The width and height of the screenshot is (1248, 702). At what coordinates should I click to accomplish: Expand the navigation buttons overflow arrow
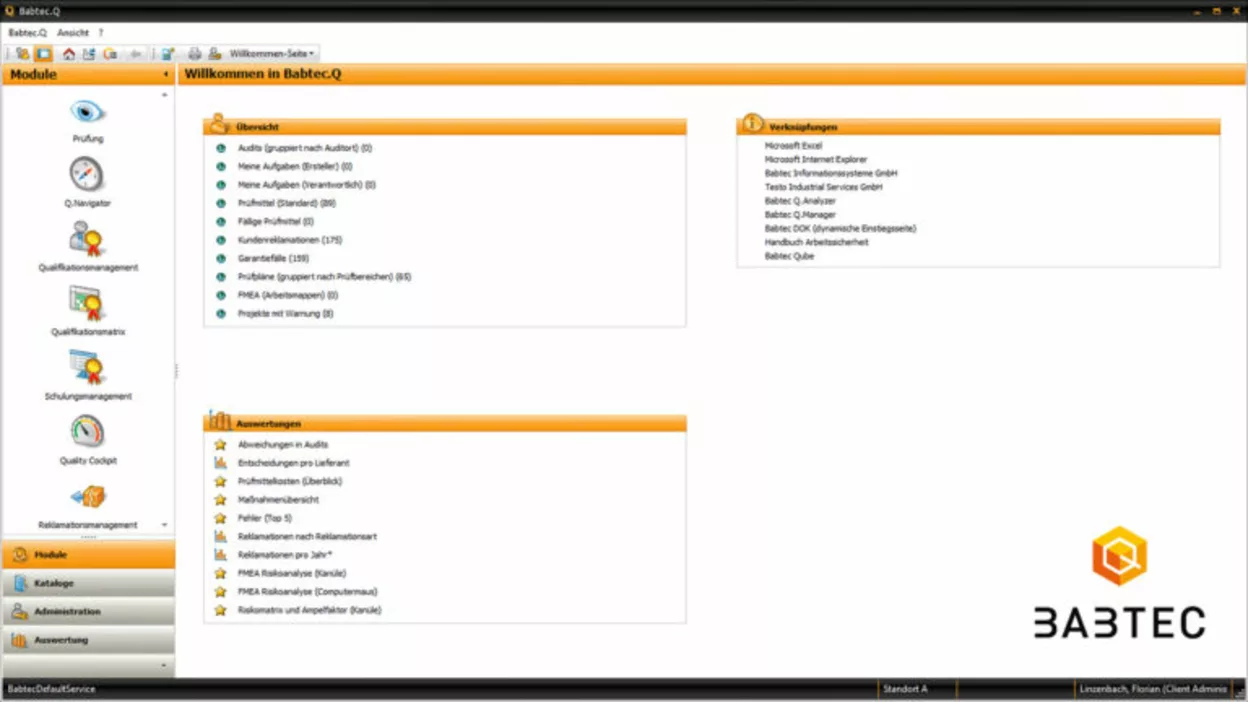tap(163, 665)
